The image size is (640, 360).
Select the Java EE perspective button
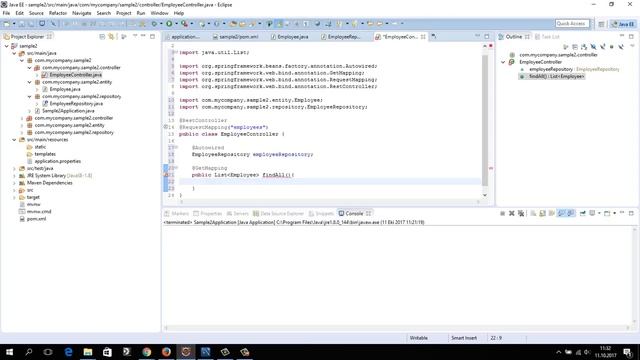(623, 24)
